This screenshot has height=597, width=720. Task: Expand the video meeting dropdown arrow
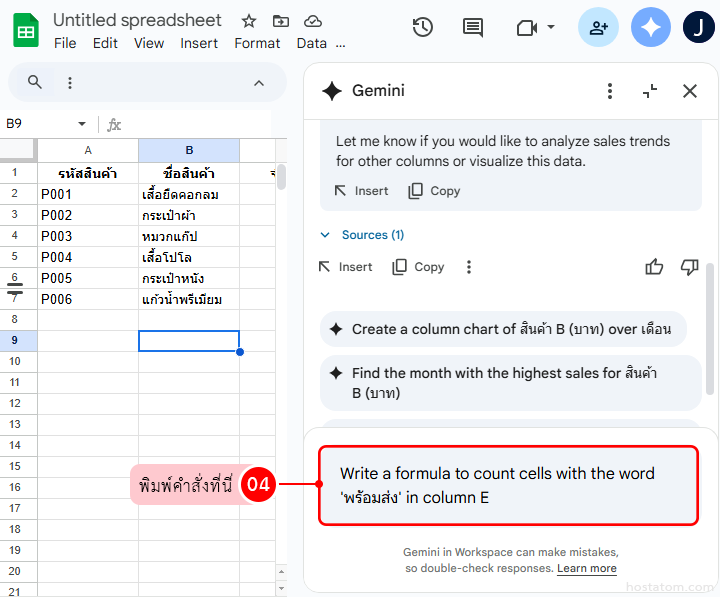point(551,27)
